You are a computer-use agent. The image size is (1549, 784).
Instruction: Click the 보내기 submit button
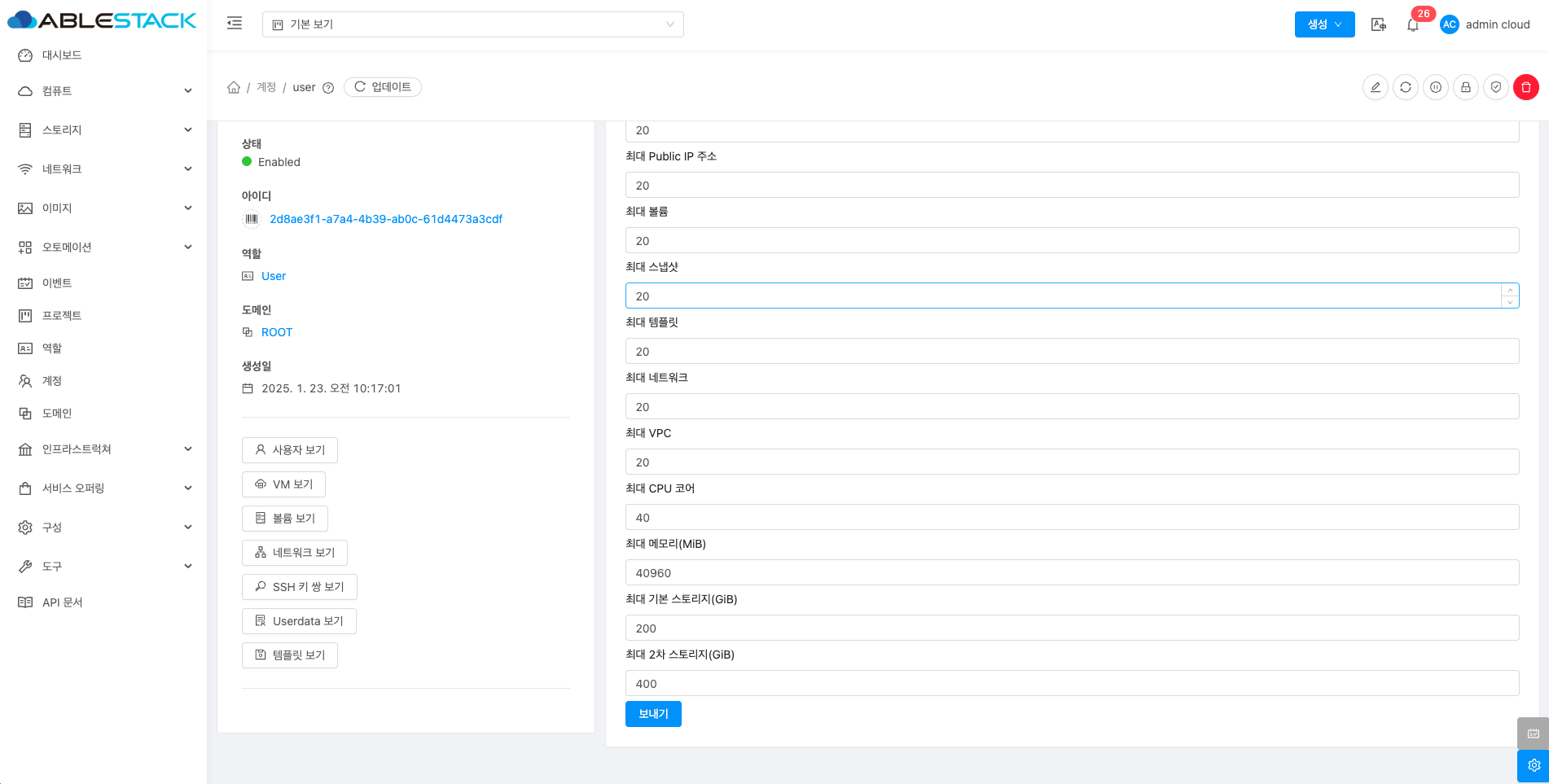[x=653, y=714]
